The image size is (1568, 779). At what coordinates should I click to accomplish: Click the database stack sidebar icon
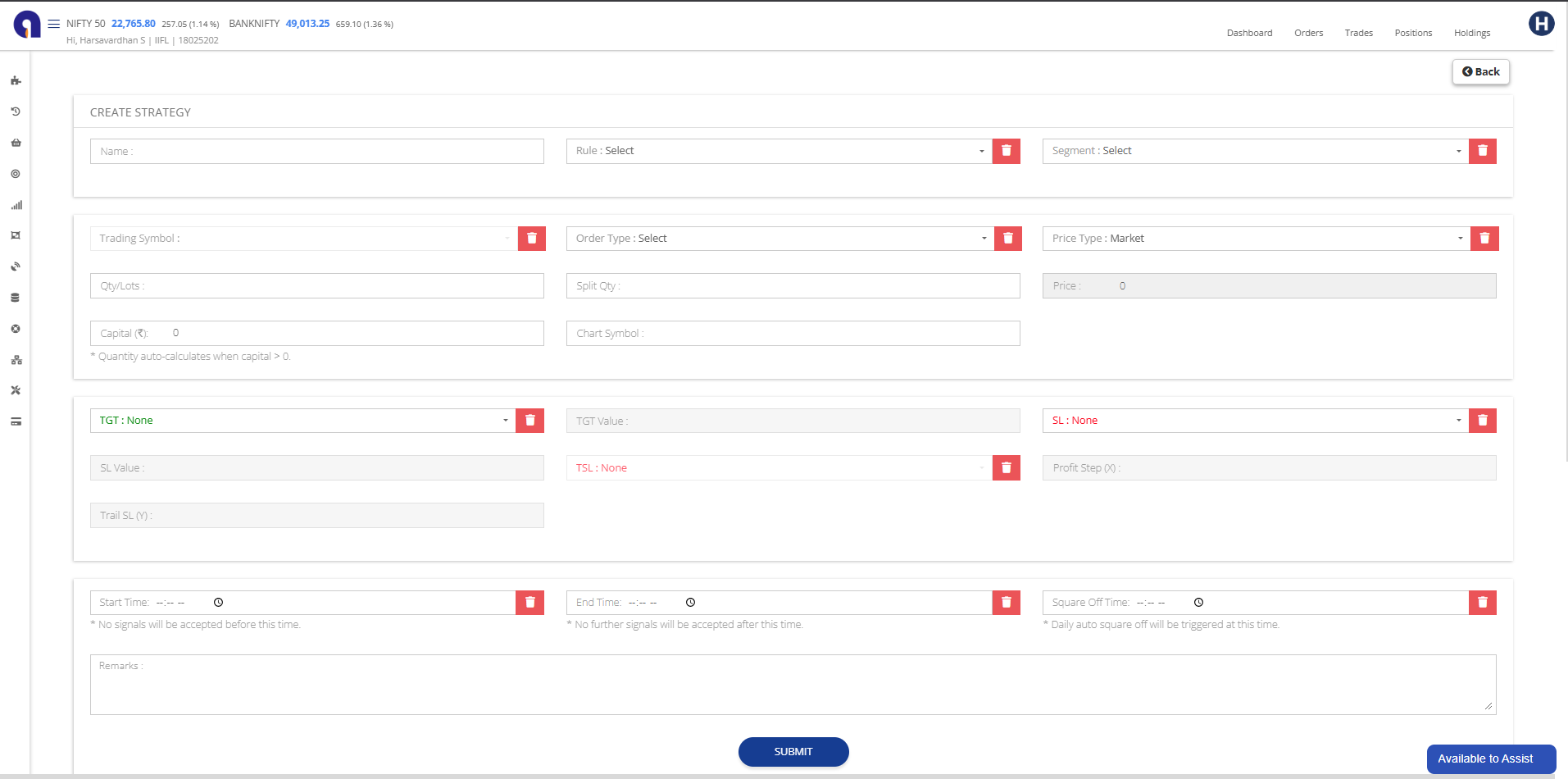click(16, 298)
